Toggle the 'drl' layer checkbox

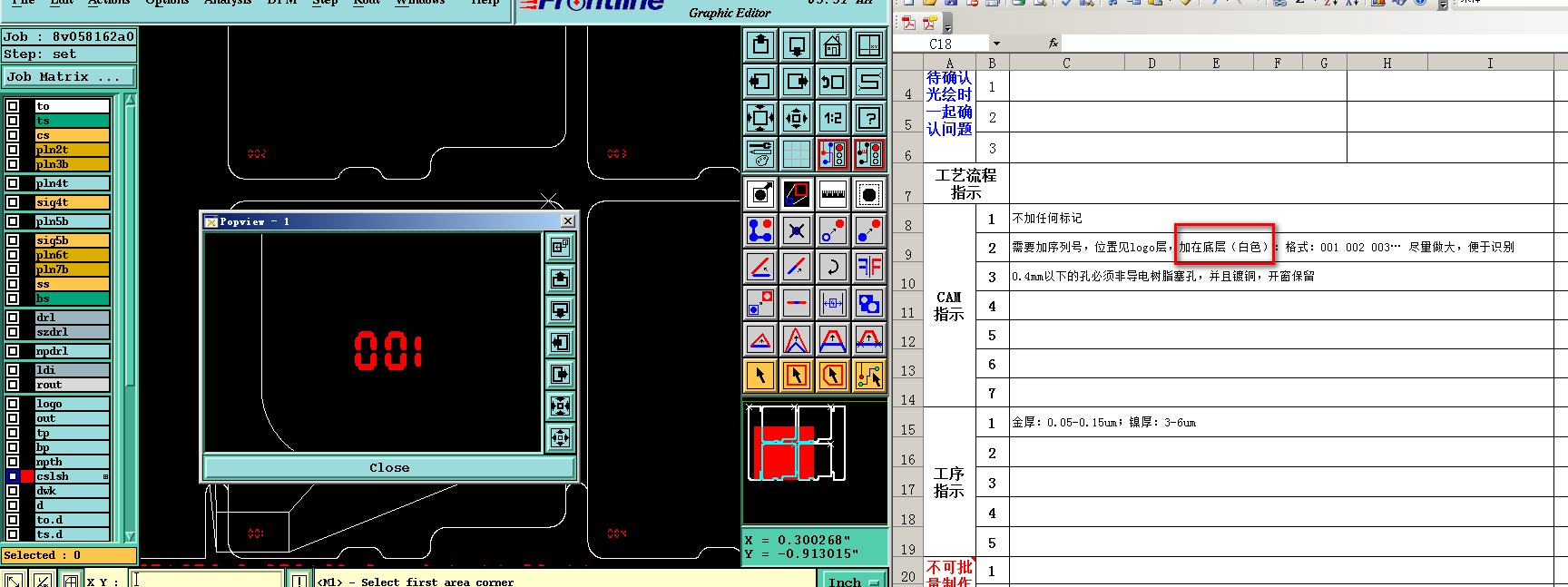[13, 318]
